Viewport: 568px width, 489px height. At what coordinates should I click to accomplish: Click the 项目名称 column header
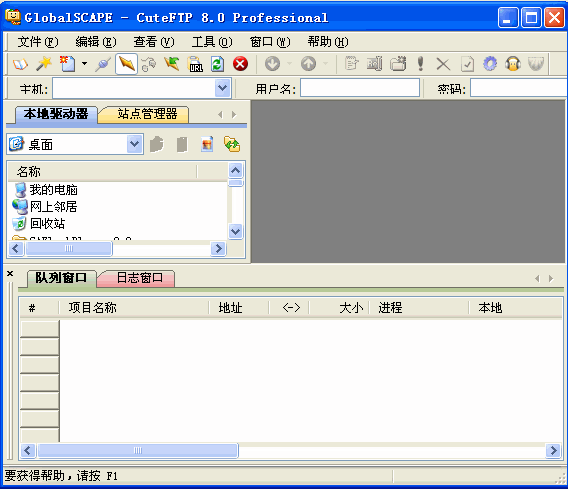tap(134, 308)
